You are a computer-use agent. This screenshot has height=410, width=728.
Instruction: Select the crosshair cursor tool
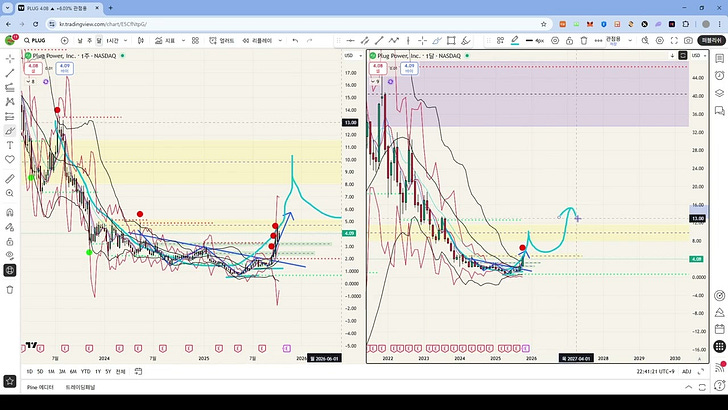tap(10, 58)
